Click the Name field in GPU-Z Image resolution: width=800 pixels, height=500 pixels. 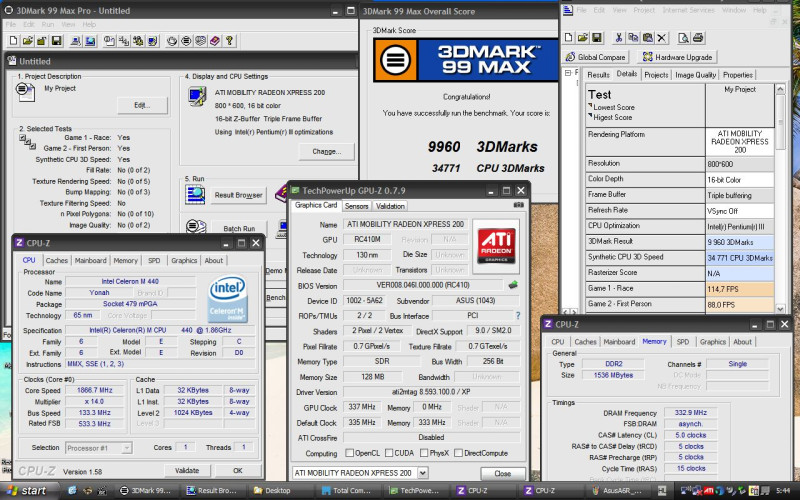pos(405,224)
